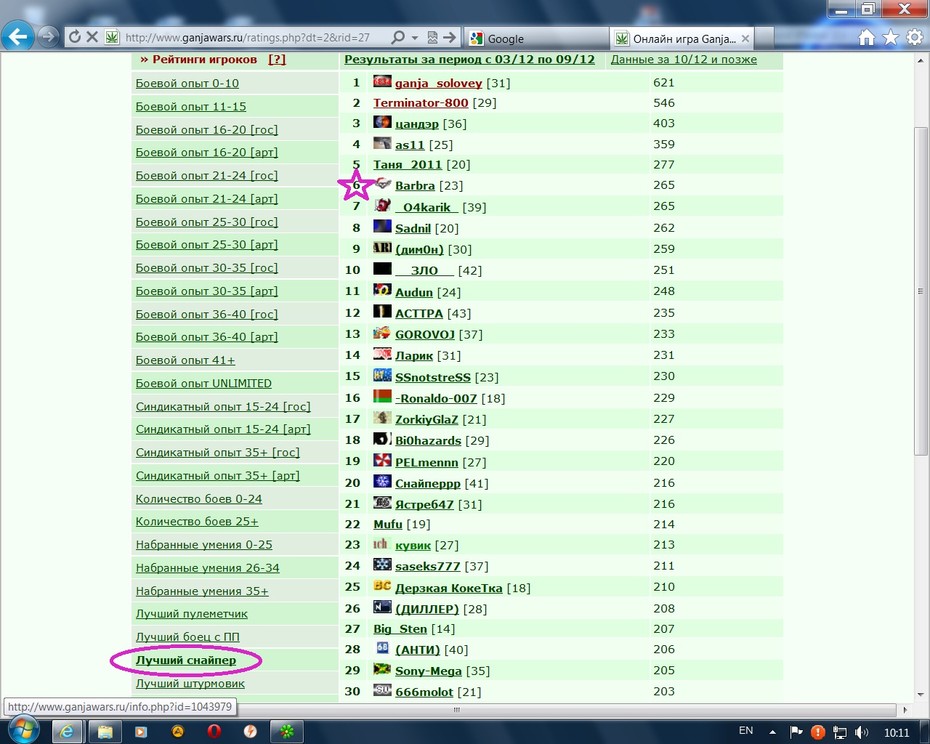Click syndicate icon next to _O4karik_
Screen dimensions: 930x744
point(382,205)
